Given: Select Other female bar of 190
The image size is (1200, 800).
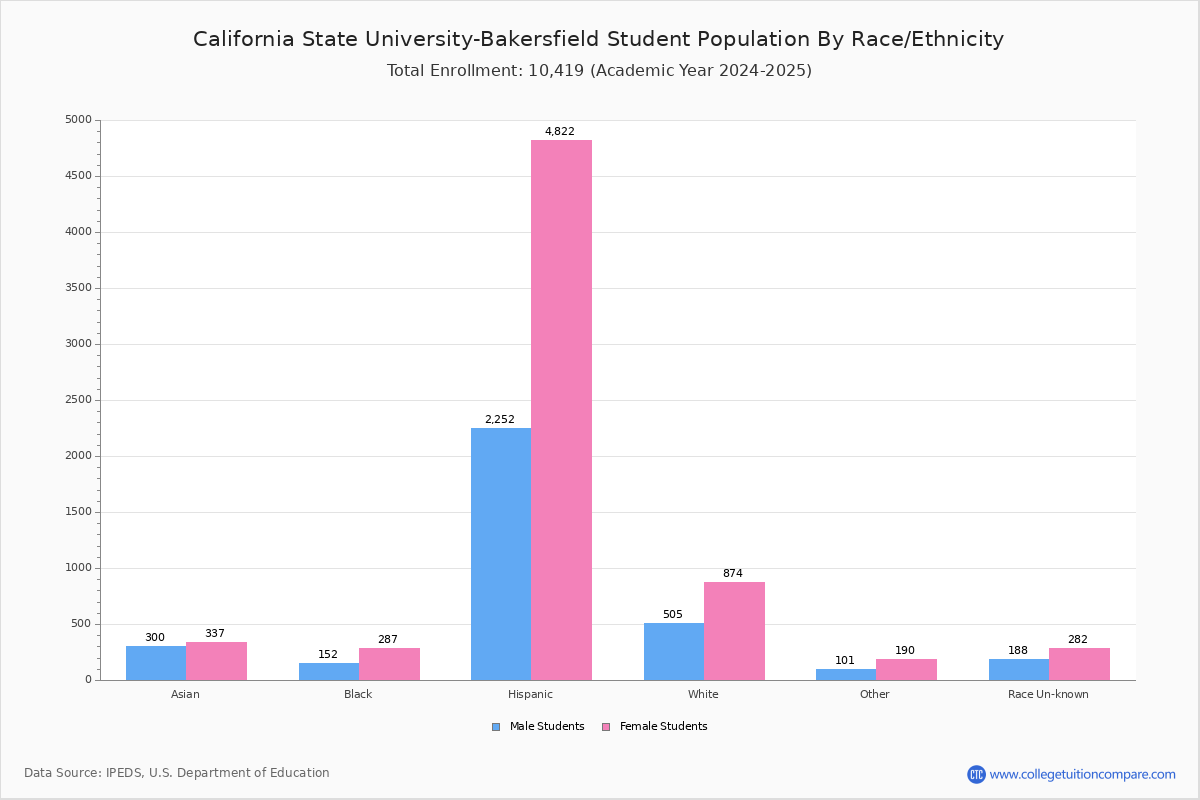Looking at the screenshot, I should 906,670.
